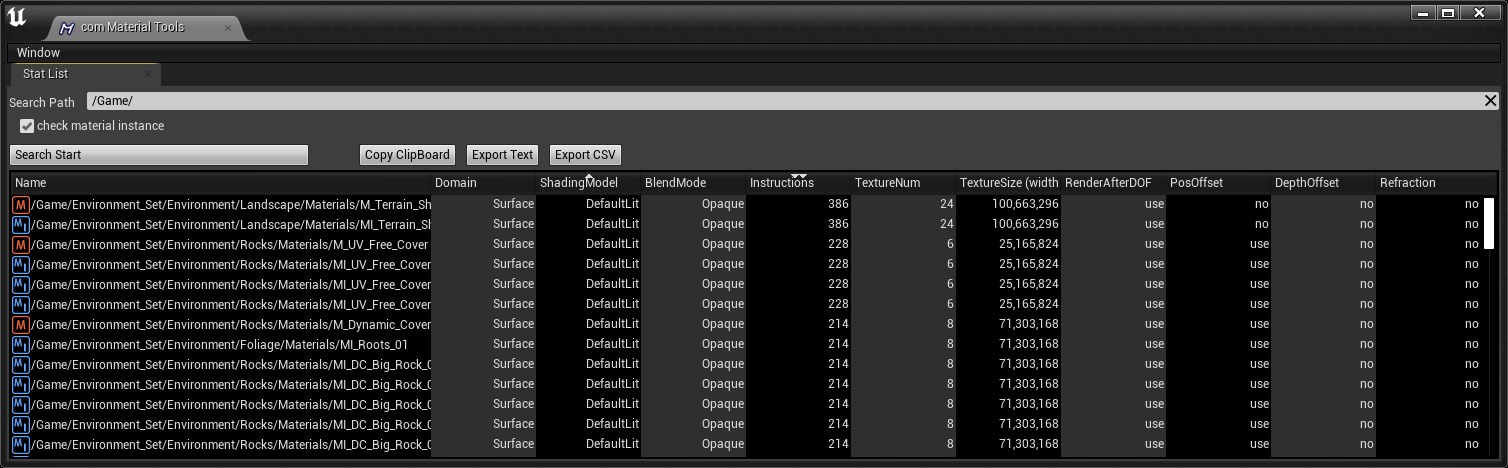Click the Copy ClipBoard button
Screen dimensions: 1508x468
tap(408, 155)
